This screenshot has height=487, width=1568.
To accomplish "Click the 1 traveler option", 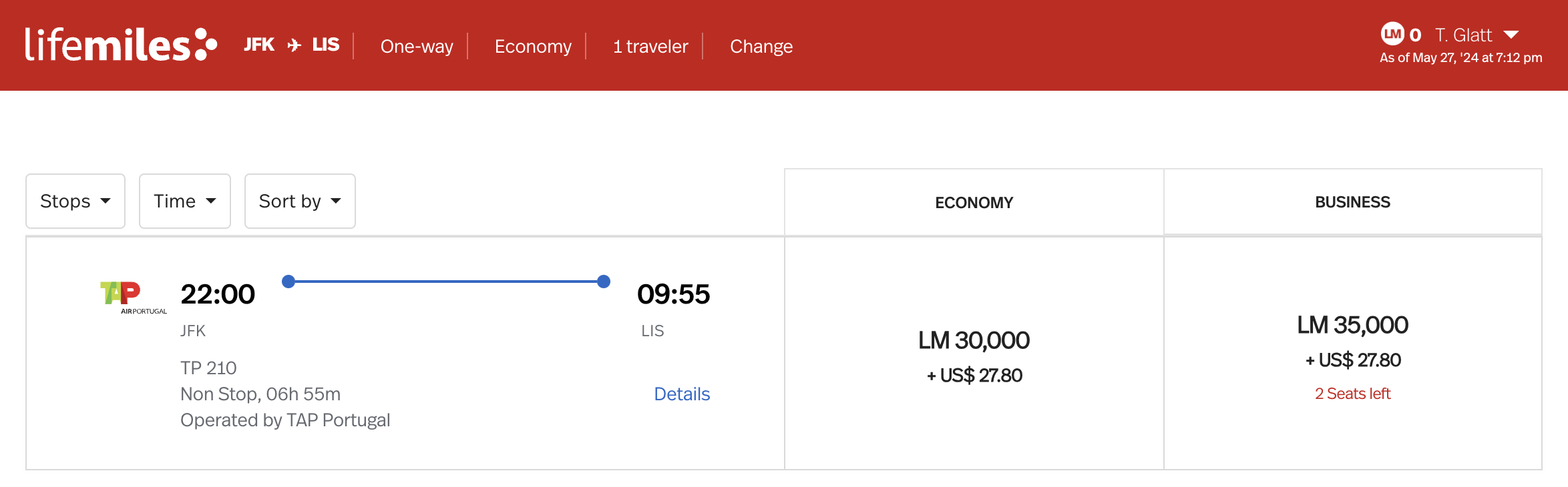I will coord(650,46).
